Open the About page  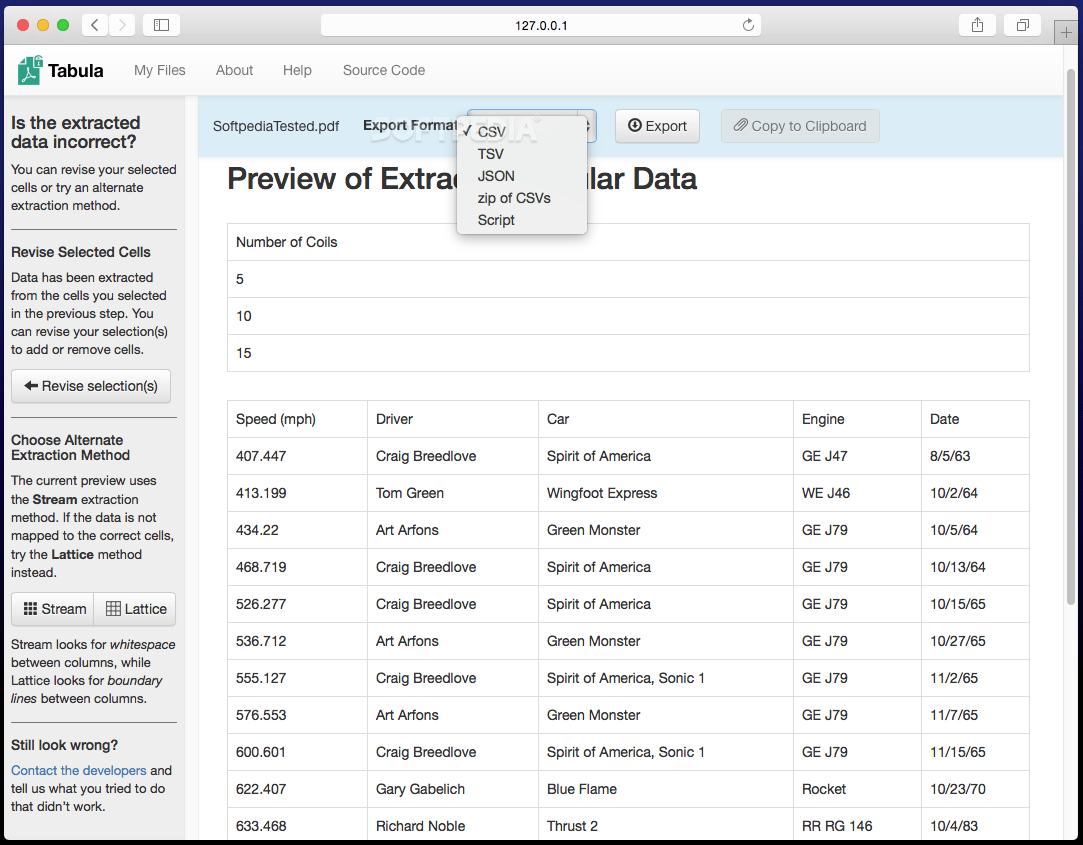234,70
